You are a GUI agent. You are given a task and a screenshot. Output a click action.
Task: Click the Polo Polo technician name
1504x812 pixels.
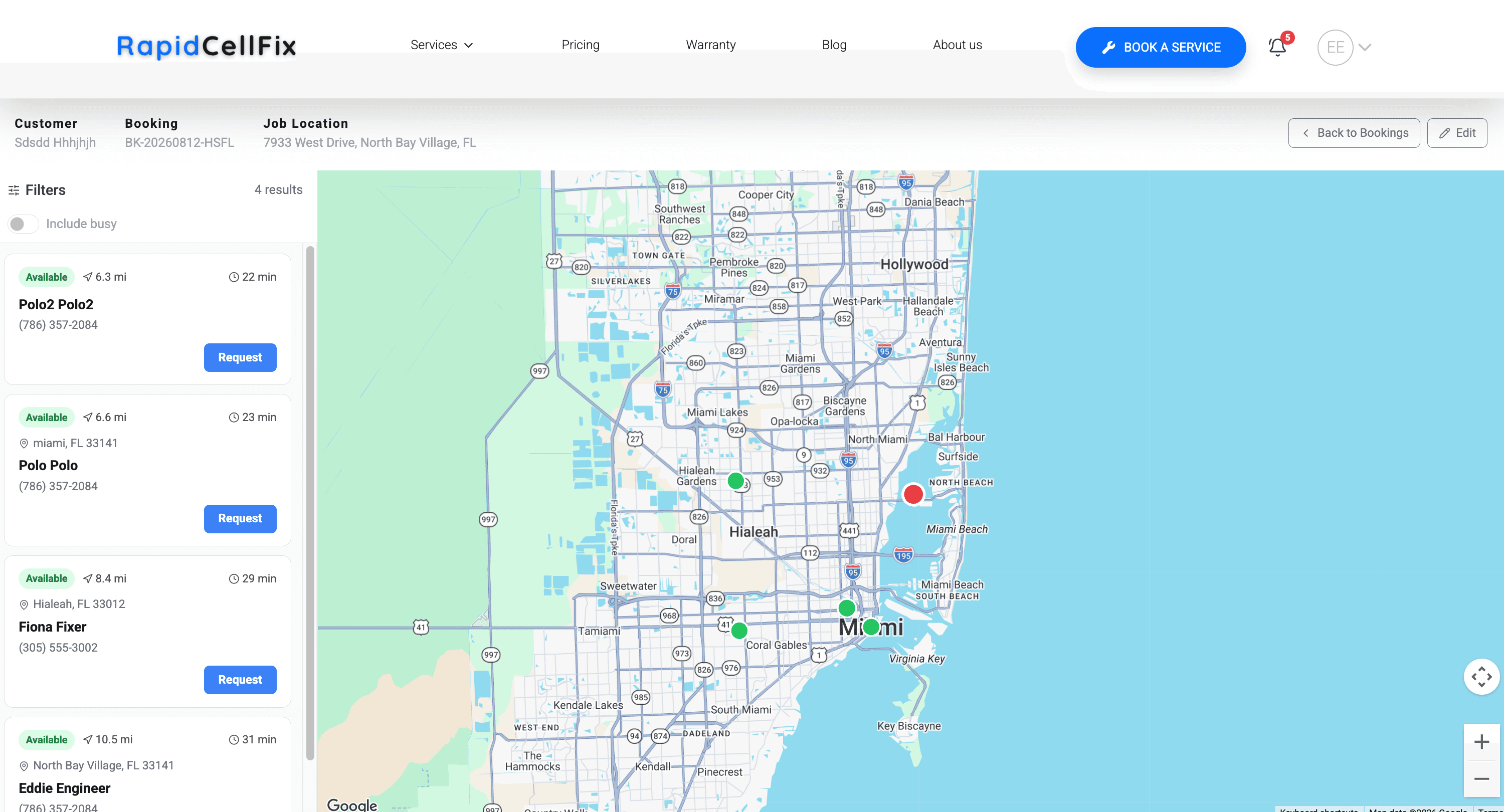tap(48, 465)
